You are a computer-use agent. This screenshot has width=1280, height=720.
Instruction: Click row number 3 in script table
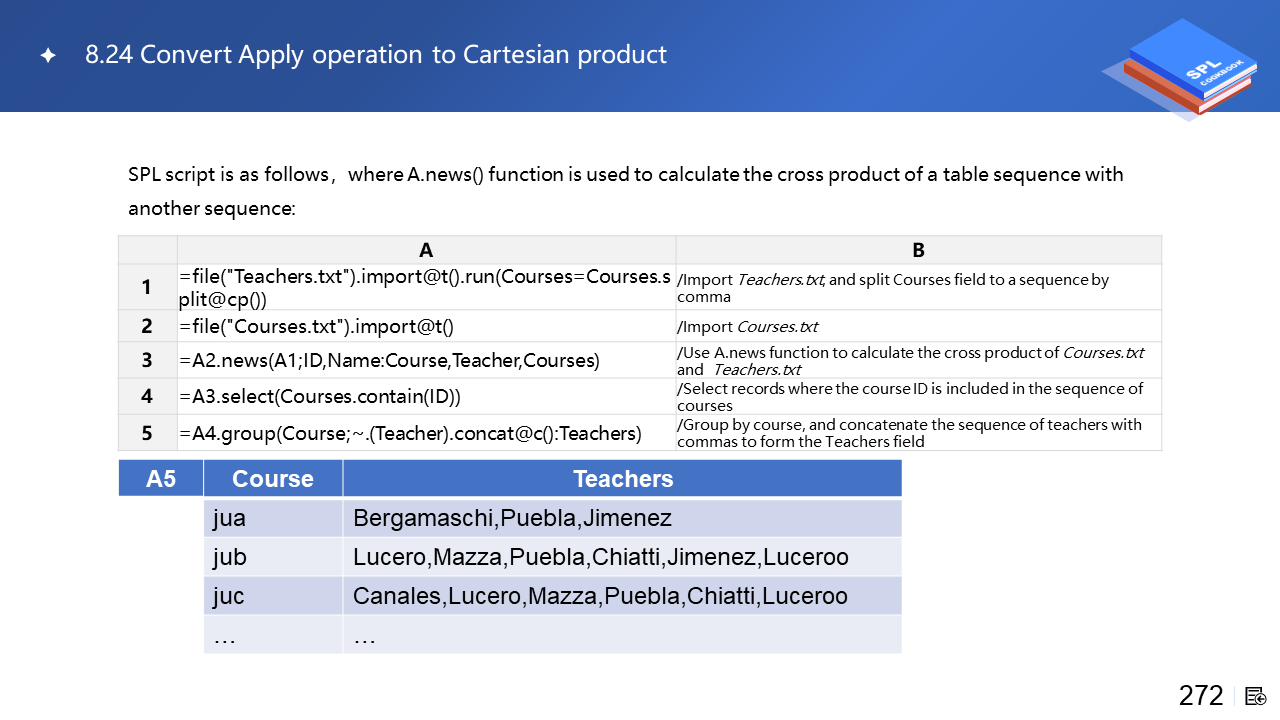(147, 361)
